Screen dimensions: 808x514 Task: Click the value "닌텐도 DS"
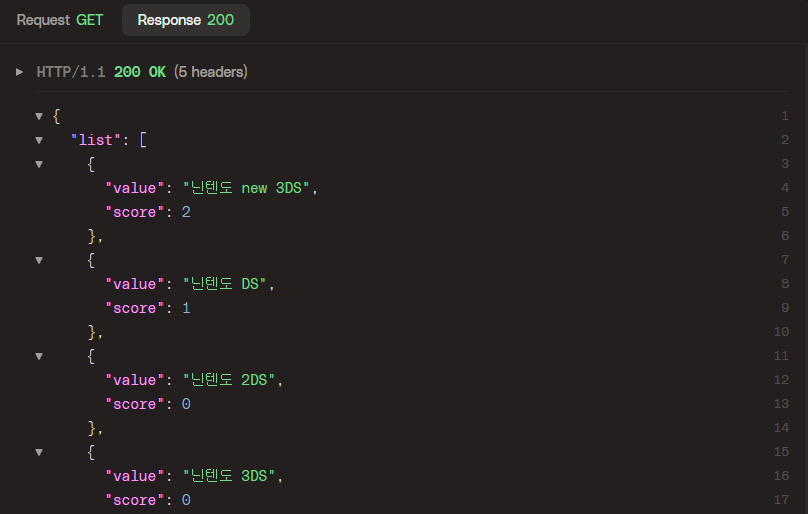coord(225,284)
